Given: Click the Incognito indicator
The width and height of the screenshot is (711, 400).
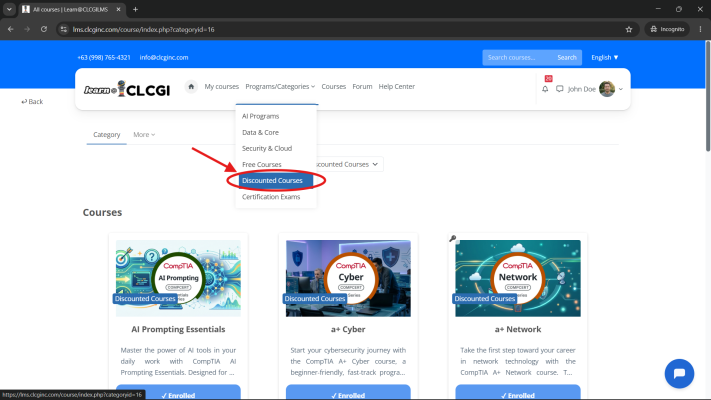Looking at the screenshot, I should tap(667, 29).
